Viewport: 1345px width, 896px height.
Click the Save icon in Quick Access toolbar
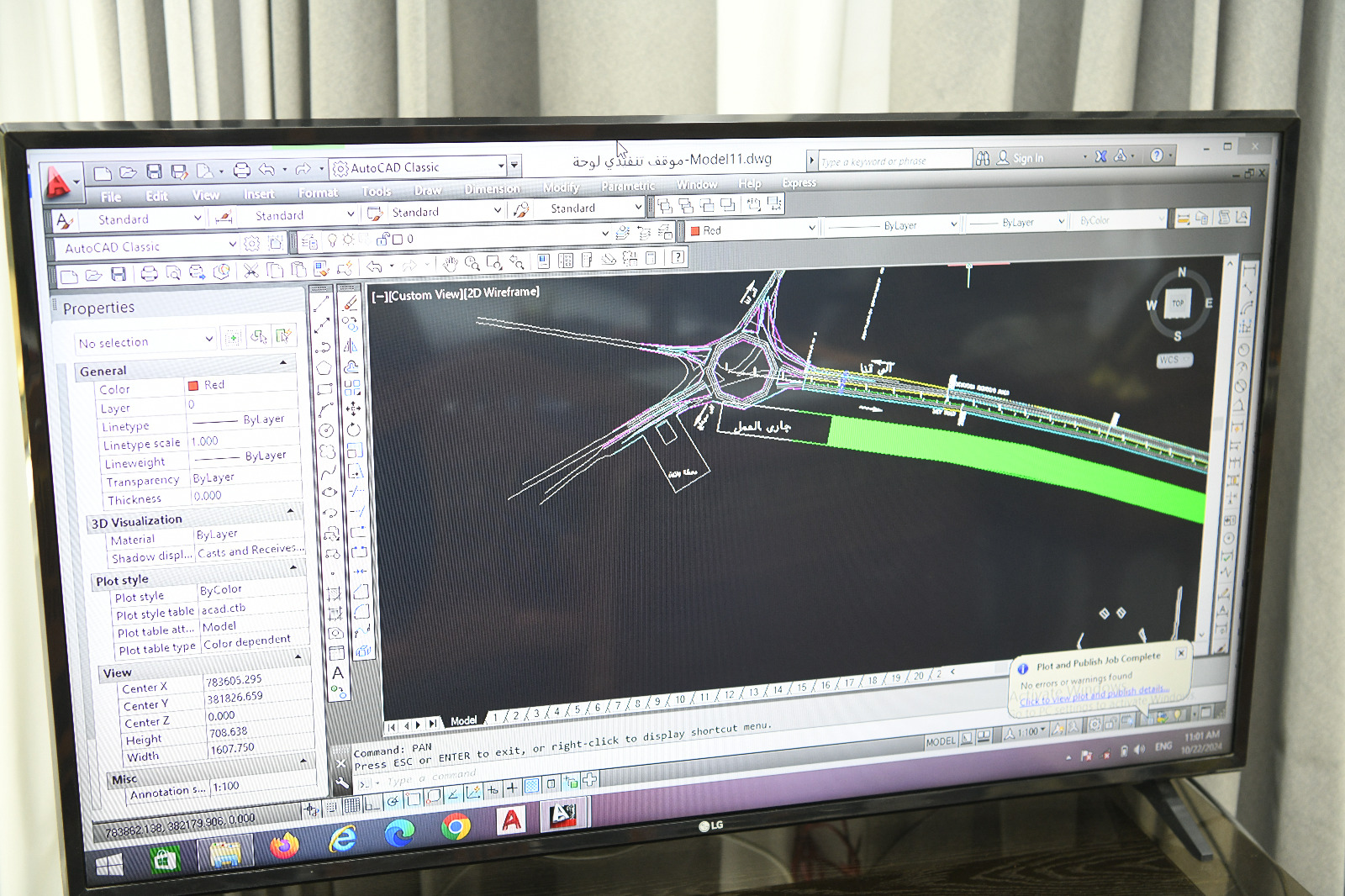point(154,171)
